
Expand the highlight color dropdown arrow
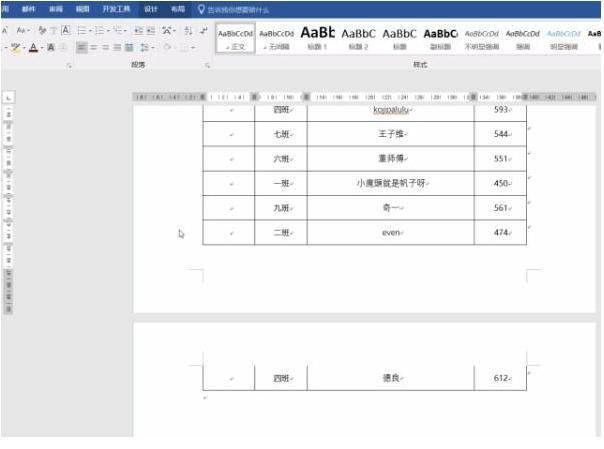[24, 48]
